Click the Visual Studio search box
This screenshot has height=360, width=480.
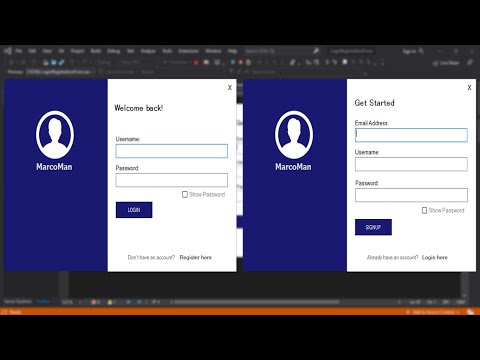pos(282,51)
